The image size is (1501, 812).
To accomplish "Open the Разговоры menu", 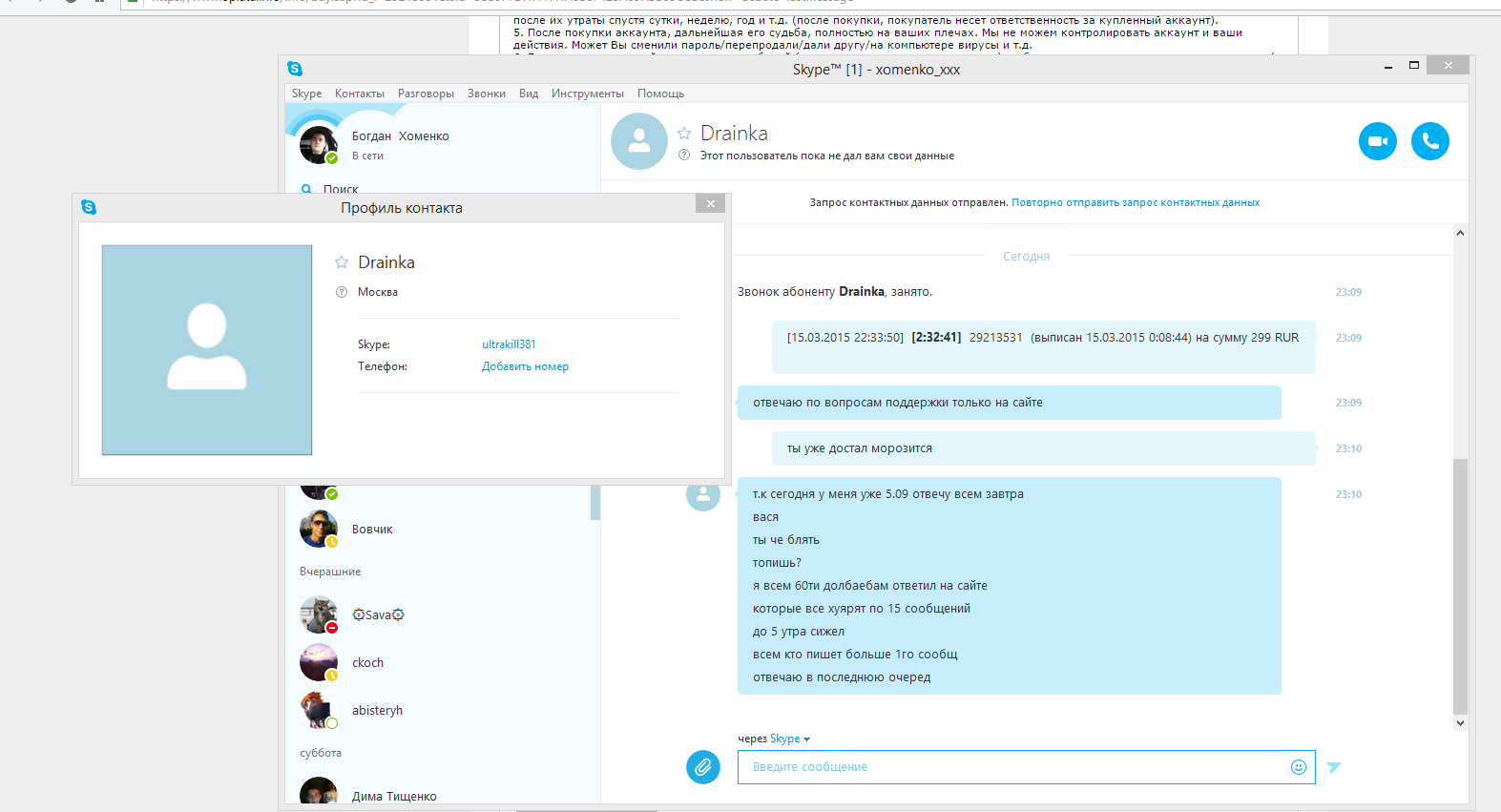I will coord(426,94).
